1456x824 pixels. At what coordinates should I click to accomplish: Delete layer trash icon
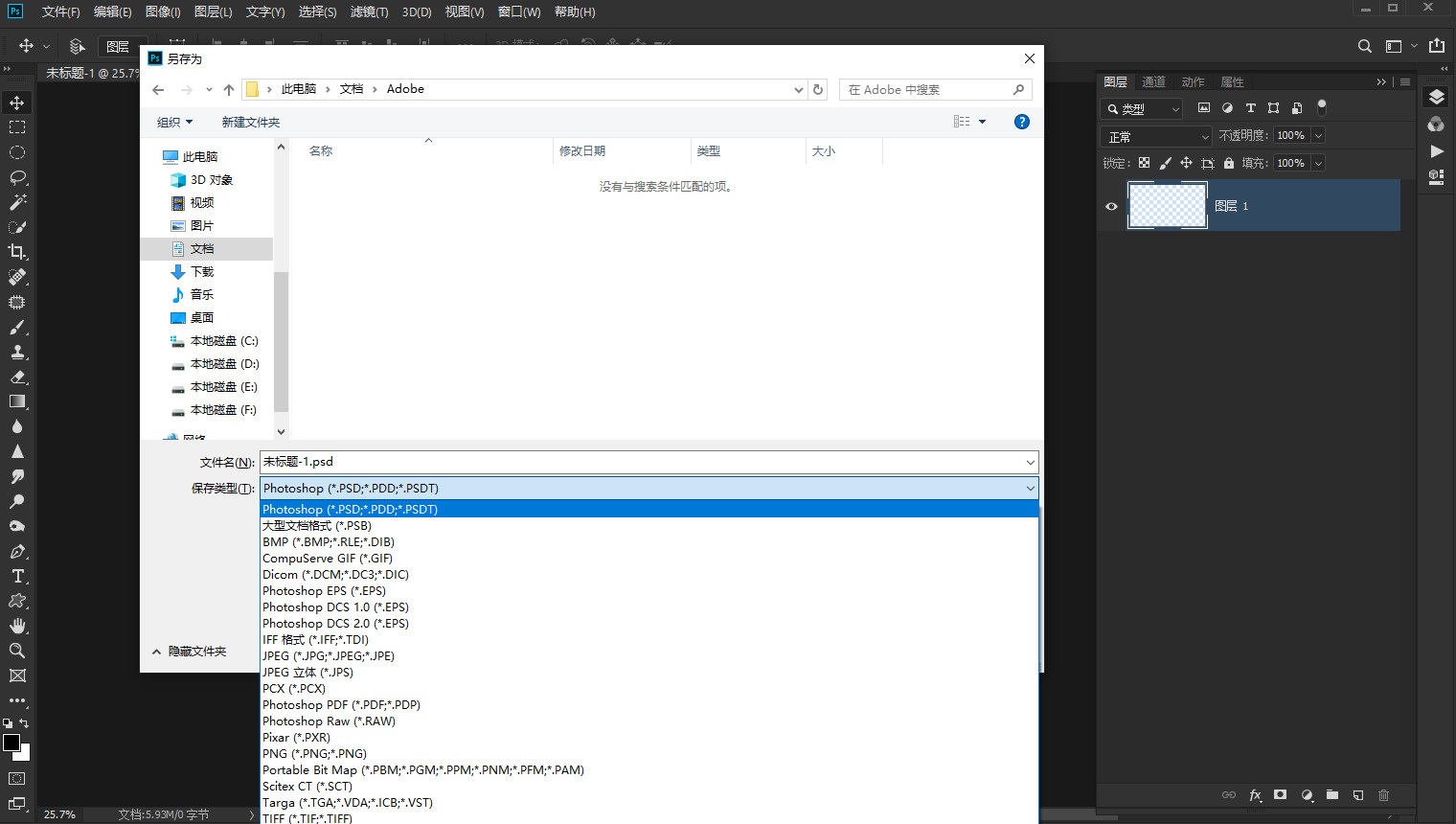[1384, 795]
